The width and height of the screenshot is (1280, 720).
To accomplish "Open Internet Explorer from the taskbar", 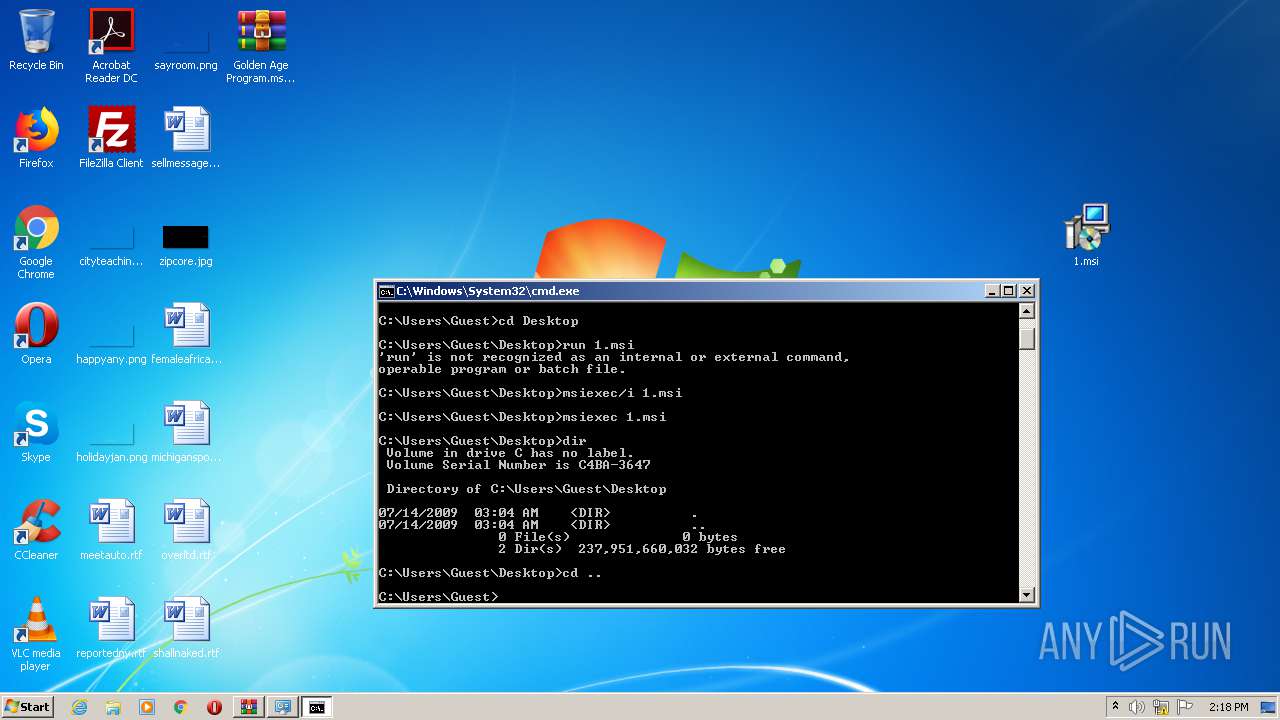I will pyautogui.click(x=79, y=707).
